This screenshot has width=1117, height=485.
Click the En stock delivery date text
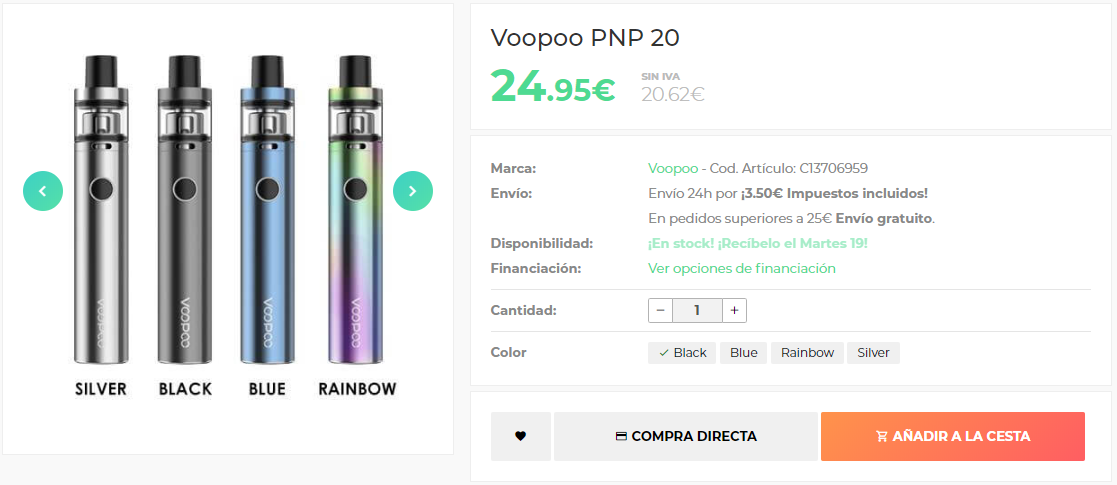(758, 244)
